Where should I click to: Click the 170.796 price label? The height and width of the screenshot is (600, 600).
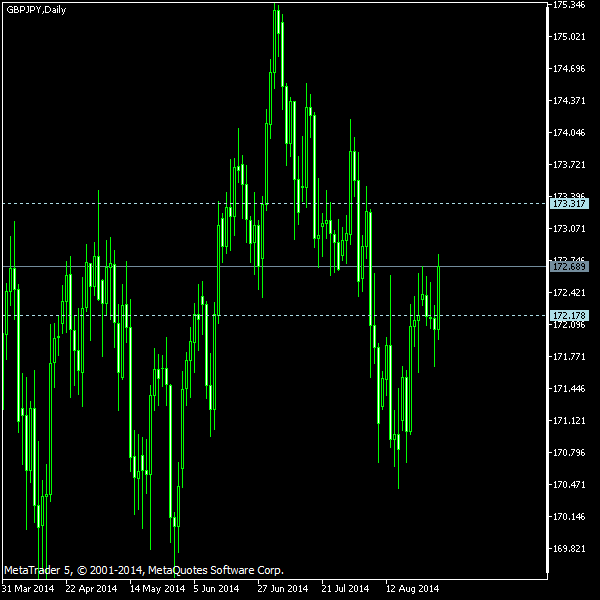(569, 453)
